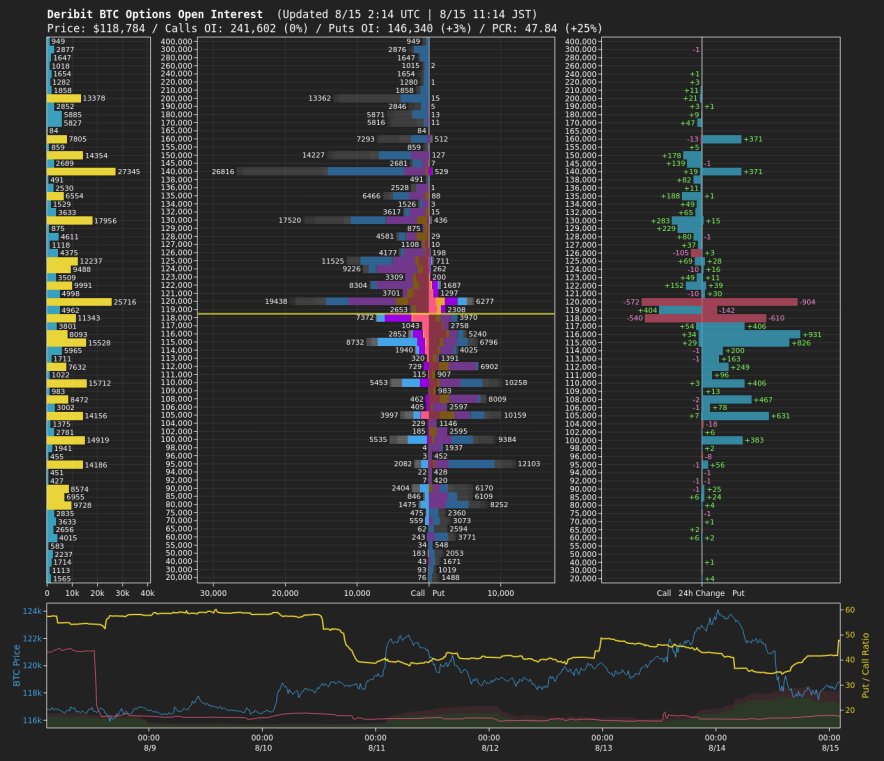Click the "15528" total value
This screenshot has height=761, width=884.
click(x=99, y=343)
